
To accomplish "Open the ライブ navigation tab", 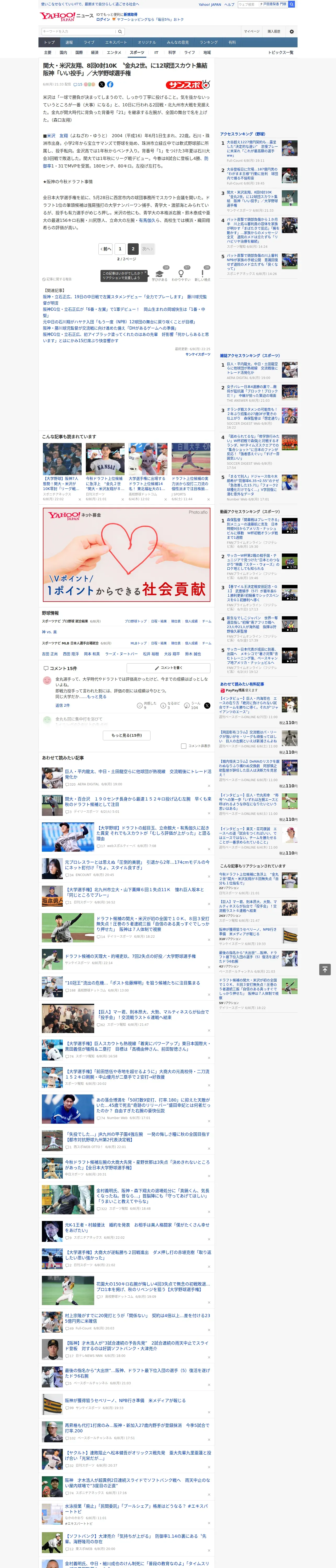I will pyautogui.click(x=89, y=43).
